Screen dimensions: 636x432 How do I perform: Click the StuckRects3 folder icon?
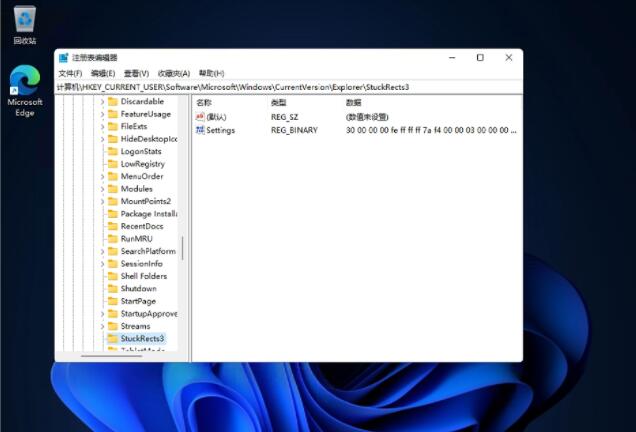tap(113, 339)
